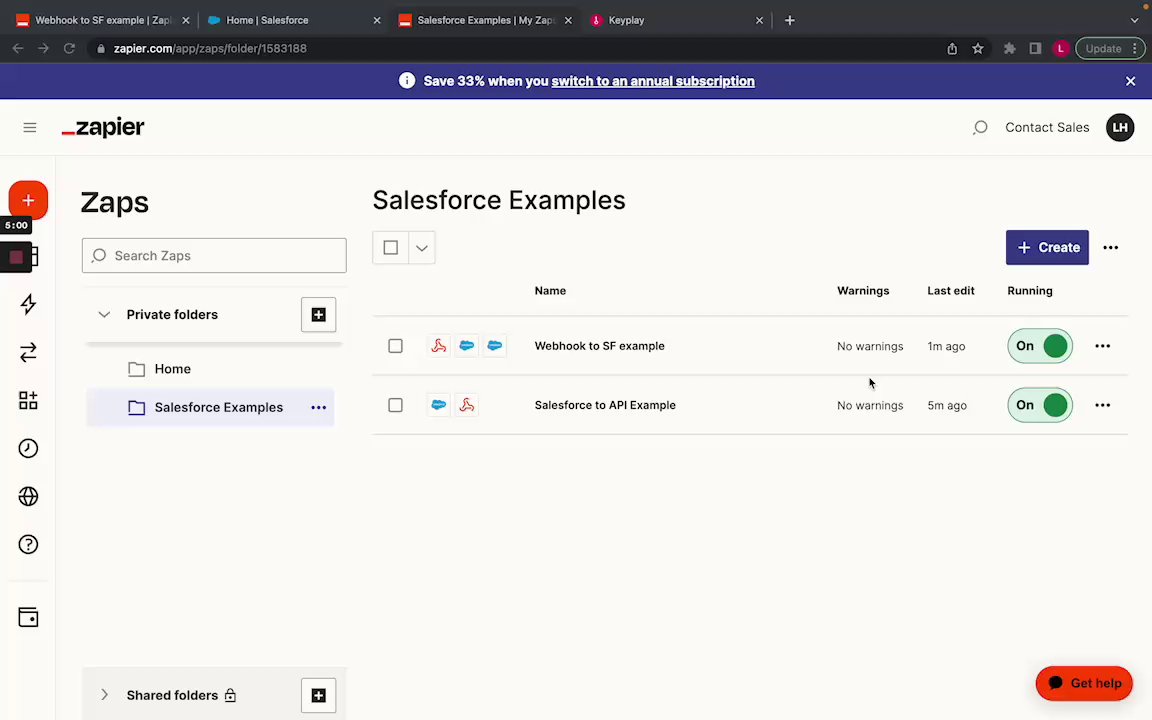This screenshot has height=720, width=1152.
Task: Add a new private folder
Action: tap(318, 314)
